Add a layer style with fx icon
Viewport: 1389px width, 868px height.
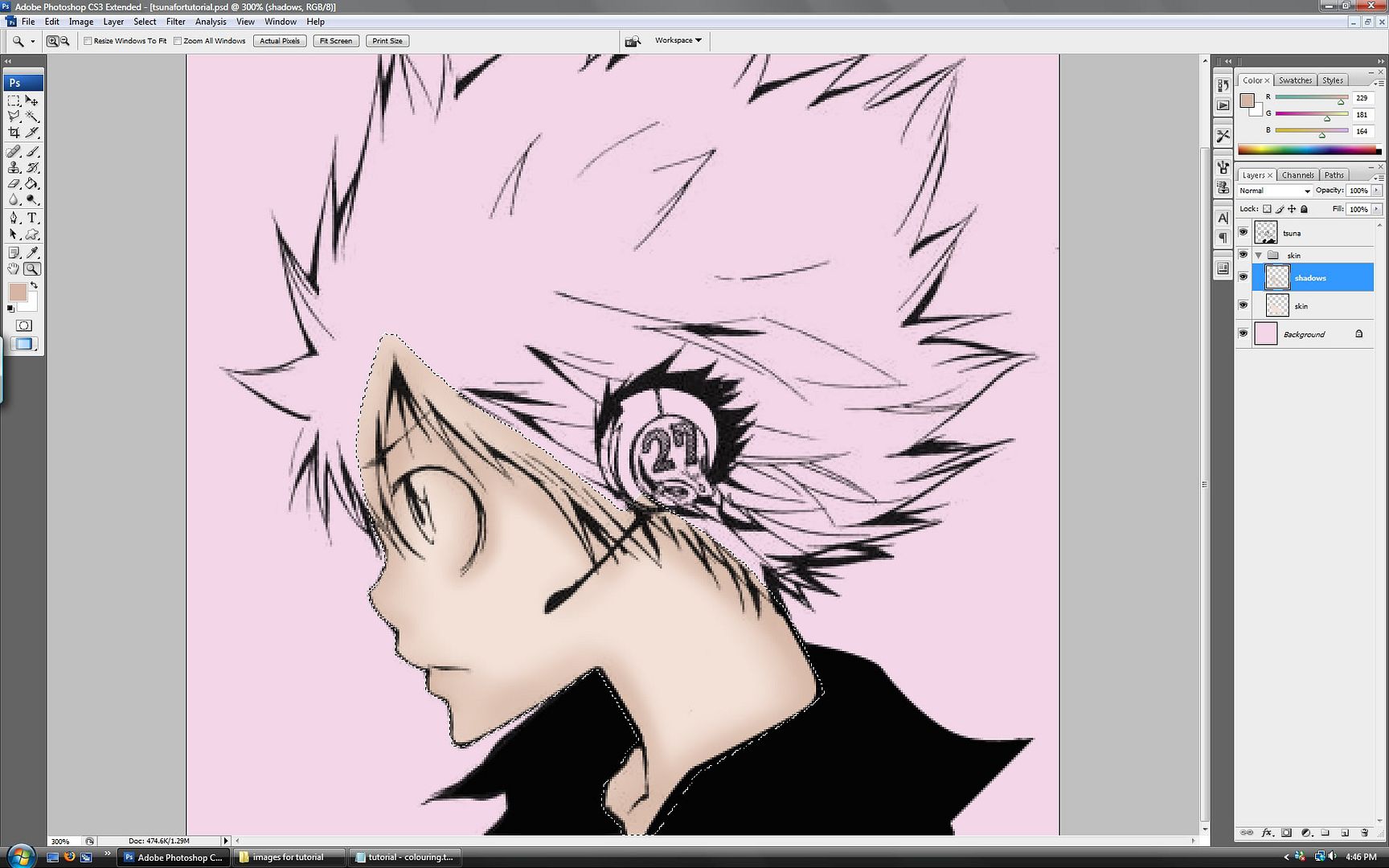pos(1268,833)
